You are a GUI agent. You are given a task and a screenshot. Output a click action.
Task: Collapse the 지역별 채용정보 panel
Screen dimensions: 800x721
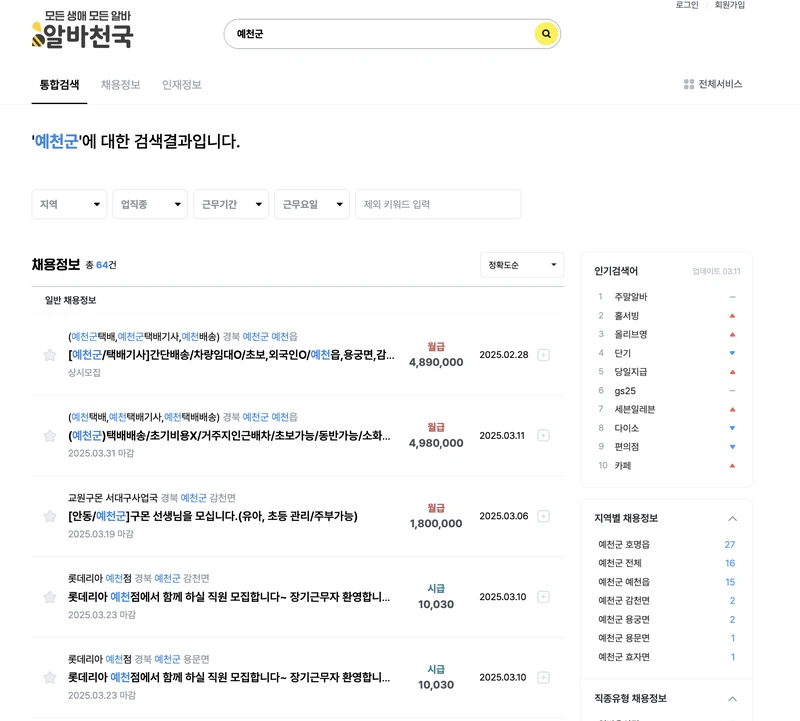tap(733, 518)
